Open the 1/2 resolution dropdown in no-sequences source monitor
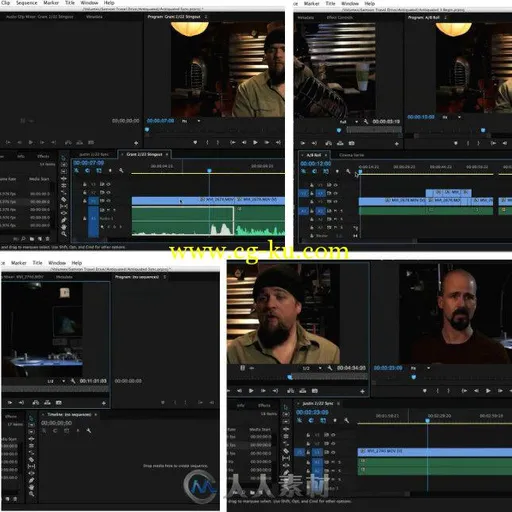The height and width of the screenshot is (512, 512). click(x=56, y=381)
